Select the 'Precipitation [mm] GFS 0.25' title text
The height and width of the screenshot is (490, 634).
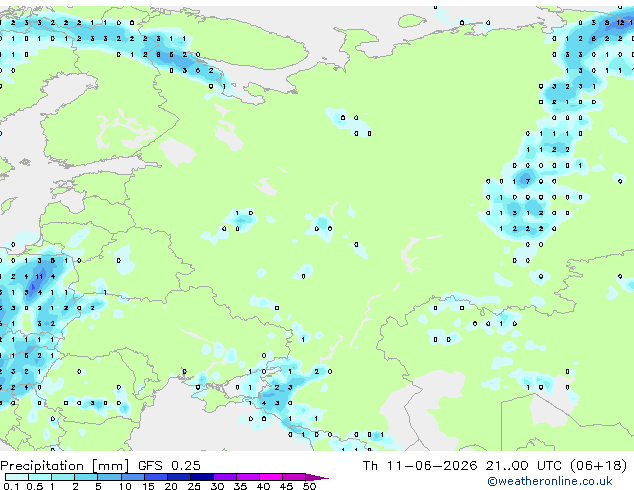(x=100, y=466)
